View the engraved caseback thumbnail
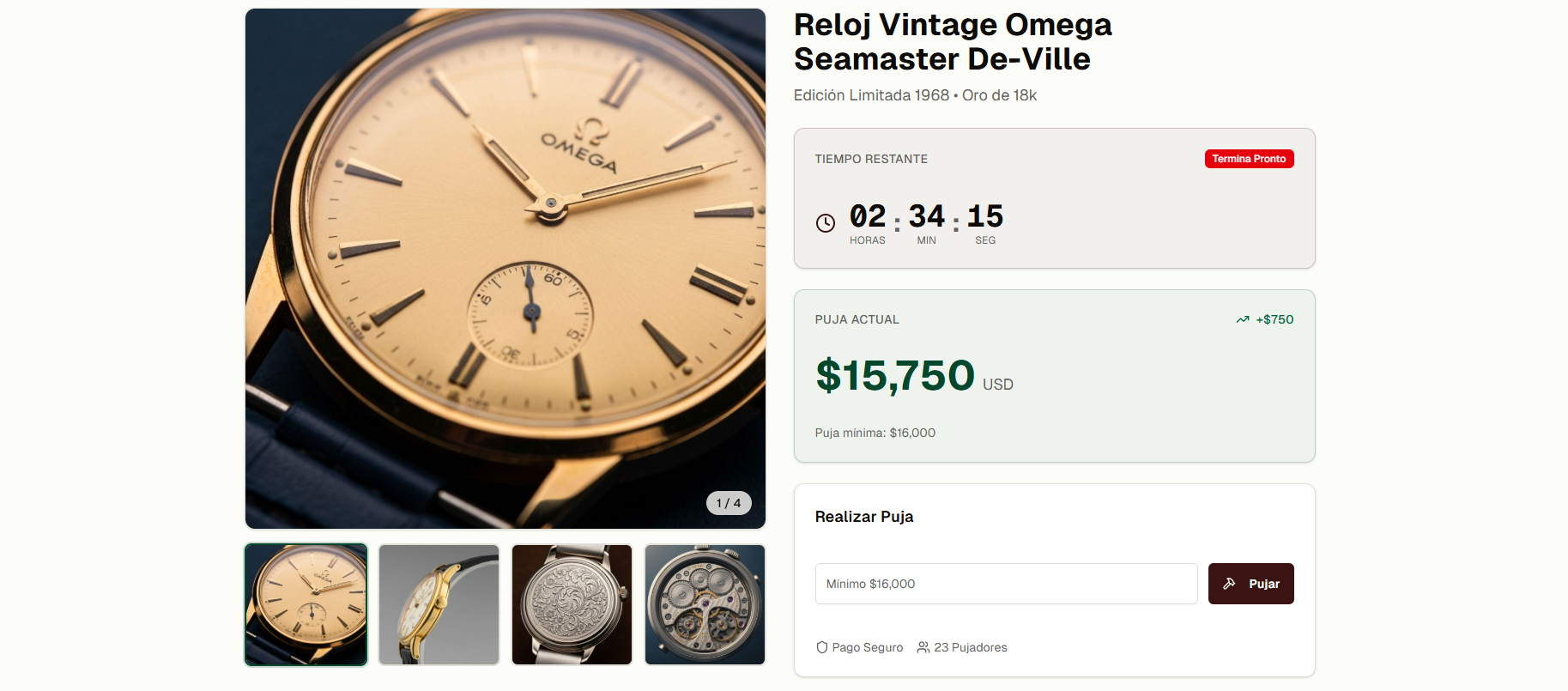 point(572,603)
